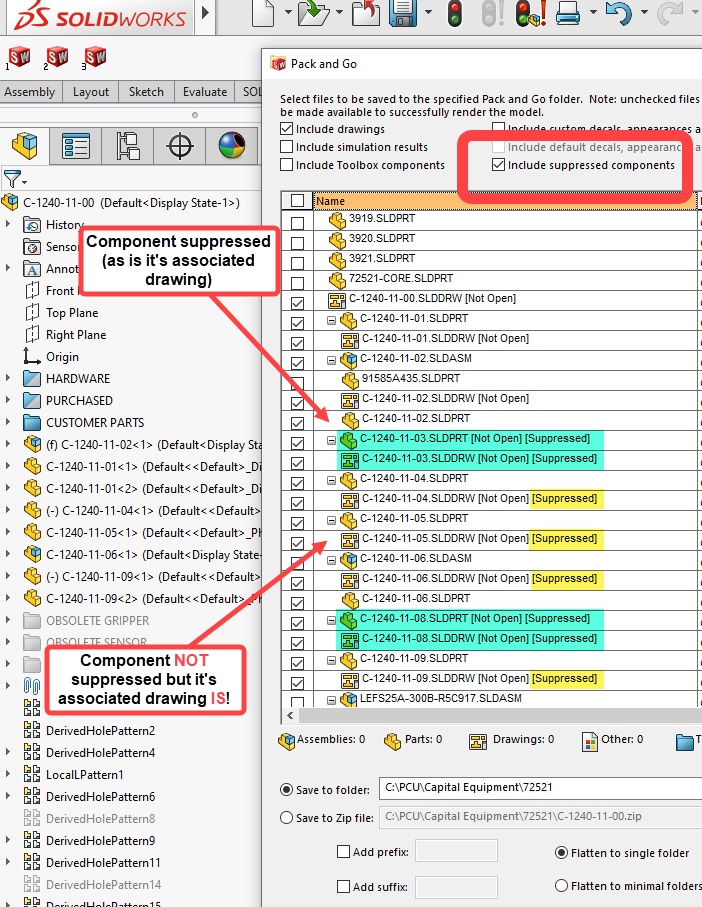Enable Add prefix checkbox
Image resolution: width=702 pixels, height=907 pixels.
coord(343,851)
